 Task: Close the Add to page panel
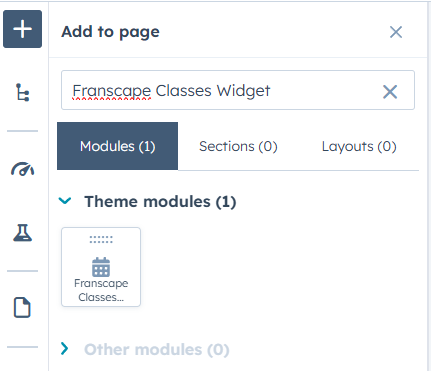tap(396, 32)
